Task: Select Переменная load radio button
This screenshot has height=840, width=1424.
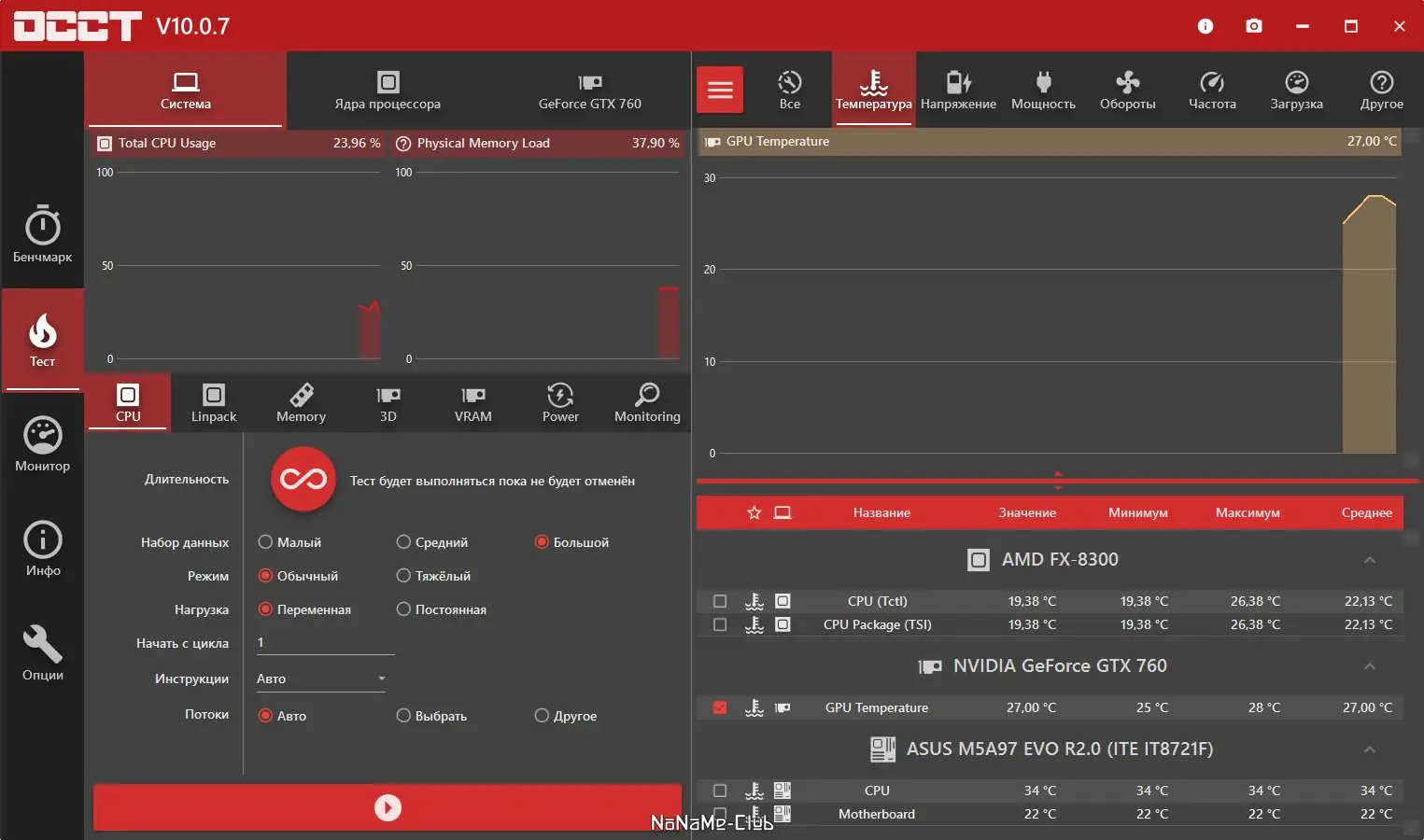Action: pyautogui.click(x=304, y=609)
